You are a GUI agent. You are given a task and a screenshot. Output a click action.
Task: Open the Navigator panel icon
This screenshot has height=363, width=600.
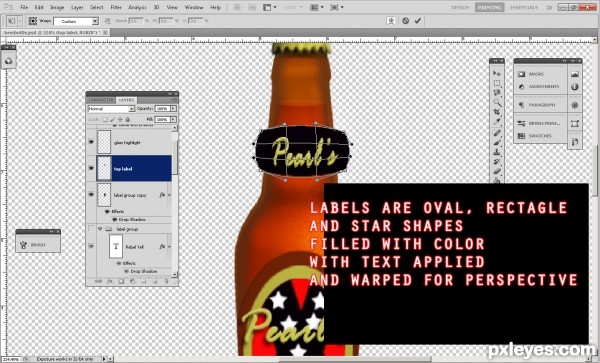pos(575,74)
